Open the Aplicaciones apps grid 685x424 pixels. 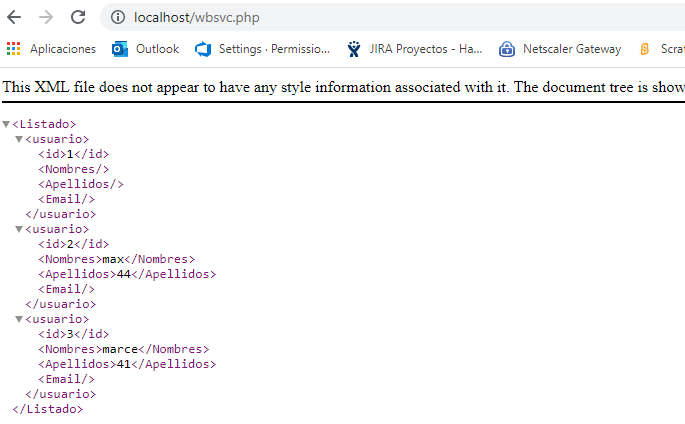13,49
